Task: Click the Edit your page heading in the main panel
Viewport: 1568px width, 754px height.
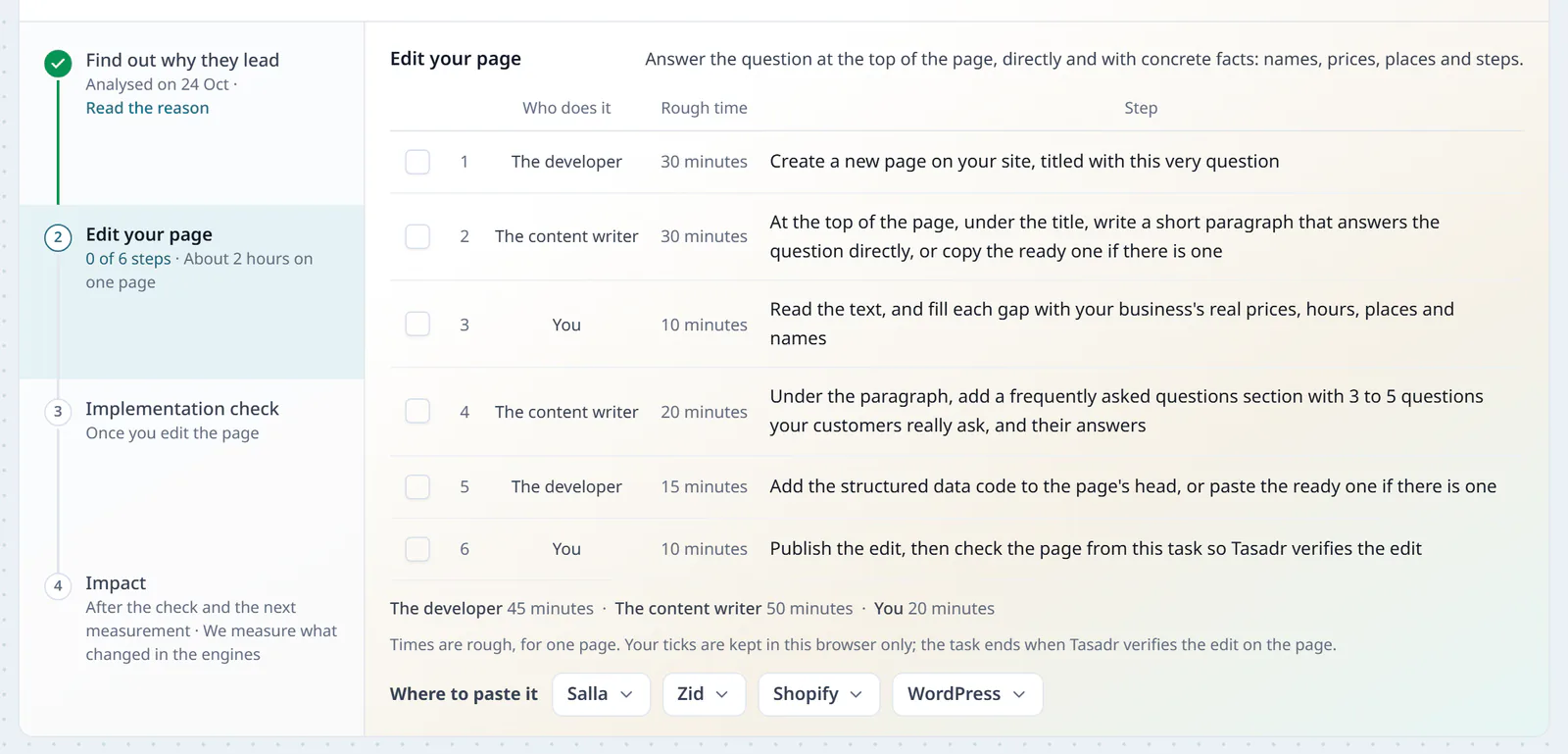Action: point(456,59)
